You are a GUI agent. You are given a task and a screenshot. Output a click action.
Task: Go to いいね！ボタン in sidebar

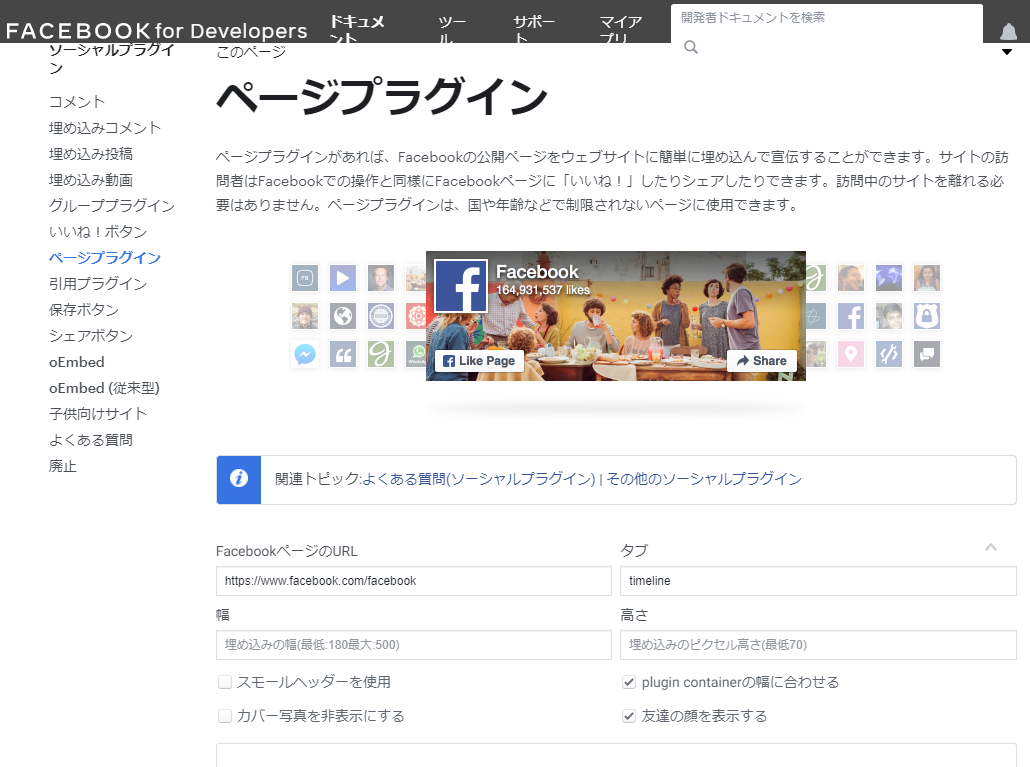[98, 232]
